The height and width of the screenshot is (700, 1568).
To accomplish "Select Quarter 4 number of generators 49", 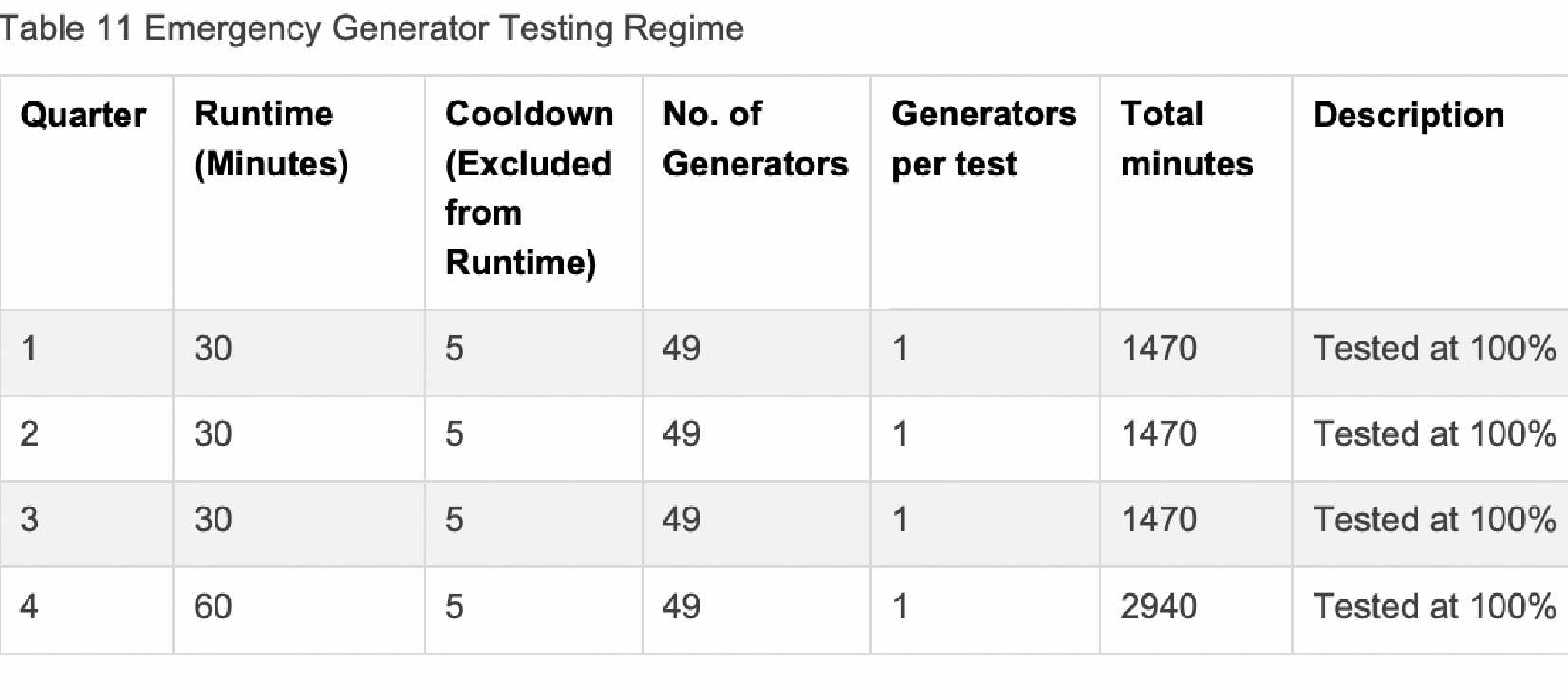I will pyautogui.click(x=681, y=606).
